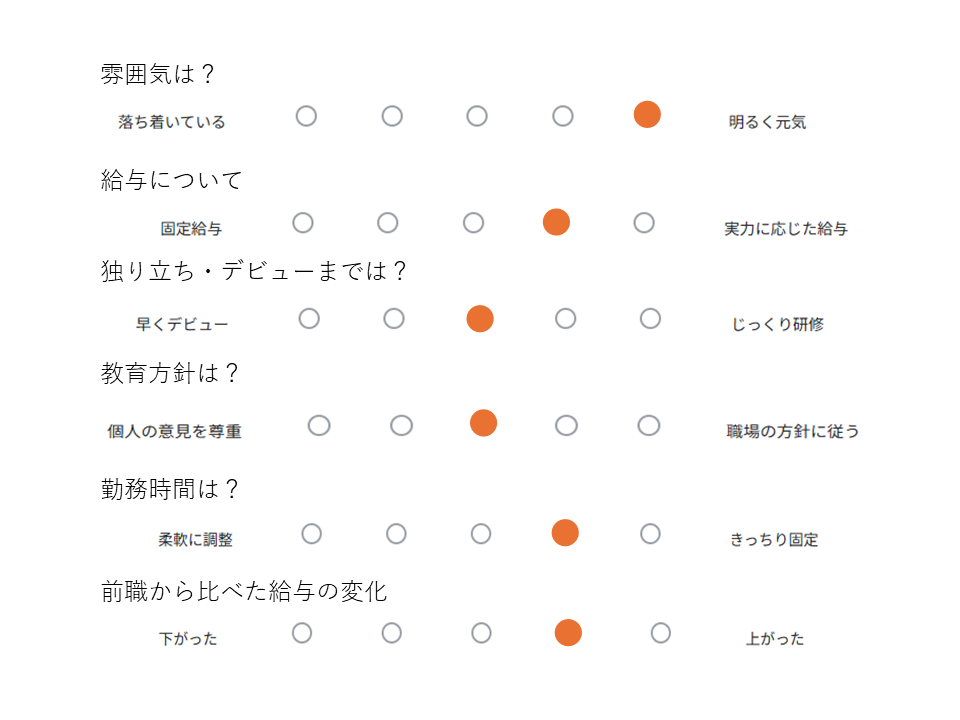The height and width of the screenshot is (720, 960).
Task: Select the filled orange 明るく元気 atmosphere radio
Action: point(647,114)
